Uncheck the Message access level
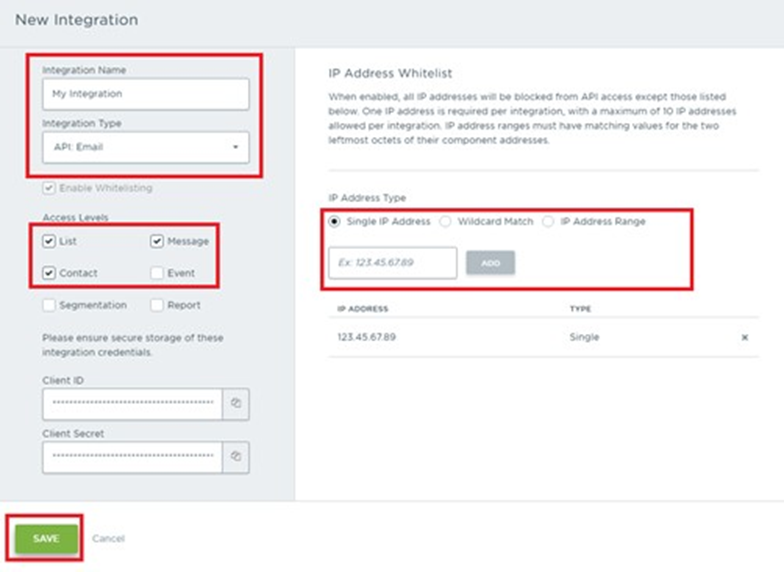This screenshot has width=784, height=572. (158, 241)
